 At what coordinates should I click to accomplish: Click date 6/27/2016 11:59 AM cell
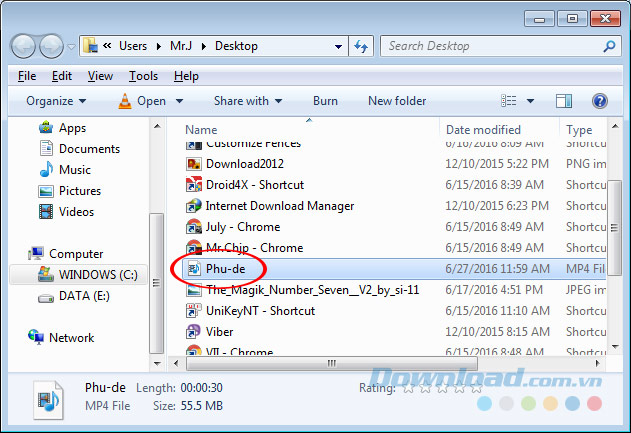point(497,268)
